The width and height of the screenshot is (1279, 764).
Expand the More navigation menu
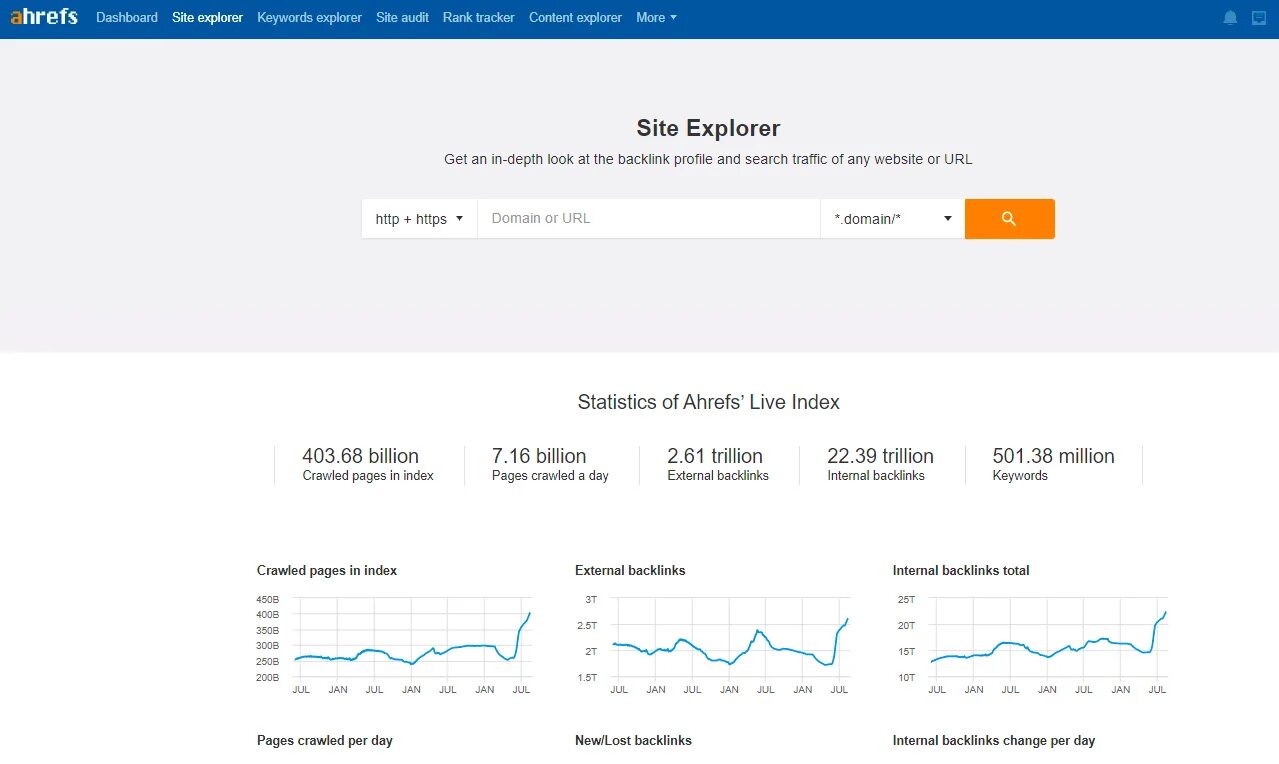pyautogui.click(x=655, y=17)
